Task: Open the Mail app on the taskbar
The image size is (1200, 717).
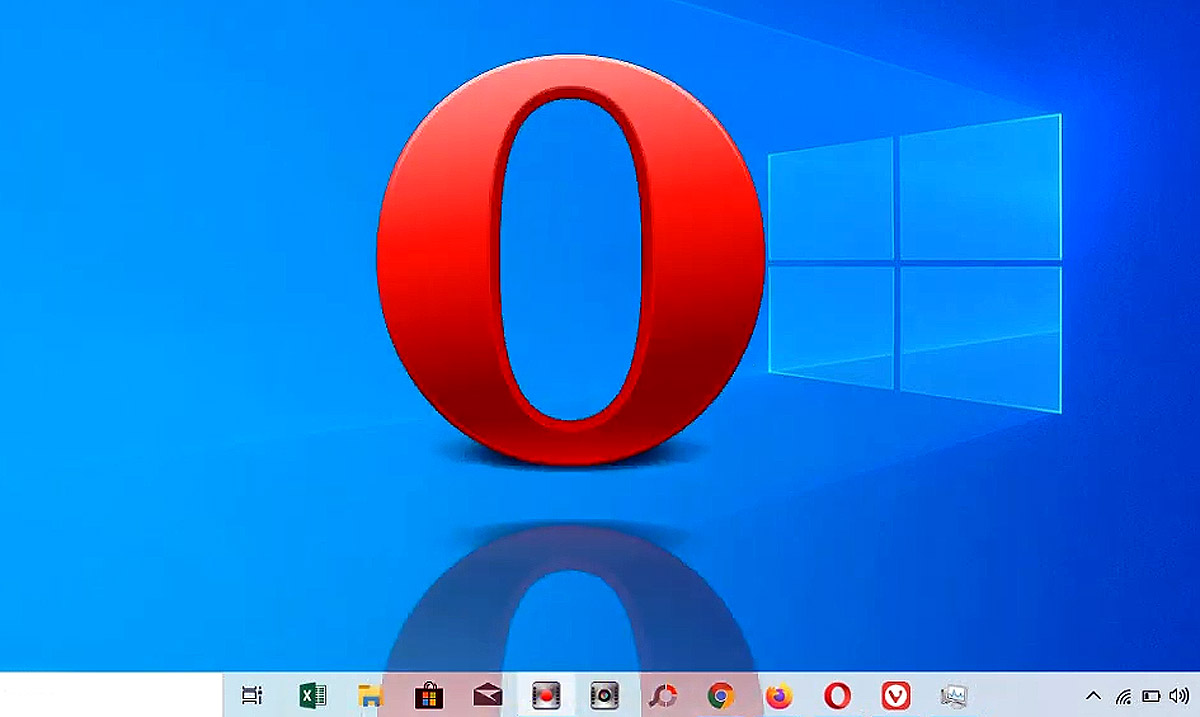Action: pos(488,695)
